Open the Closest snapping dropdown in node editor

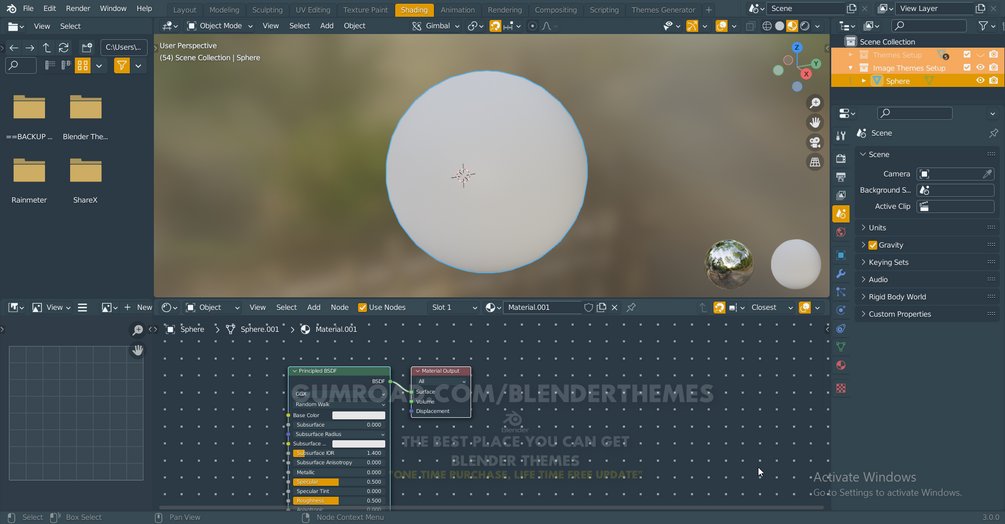(x=772, y=307)
